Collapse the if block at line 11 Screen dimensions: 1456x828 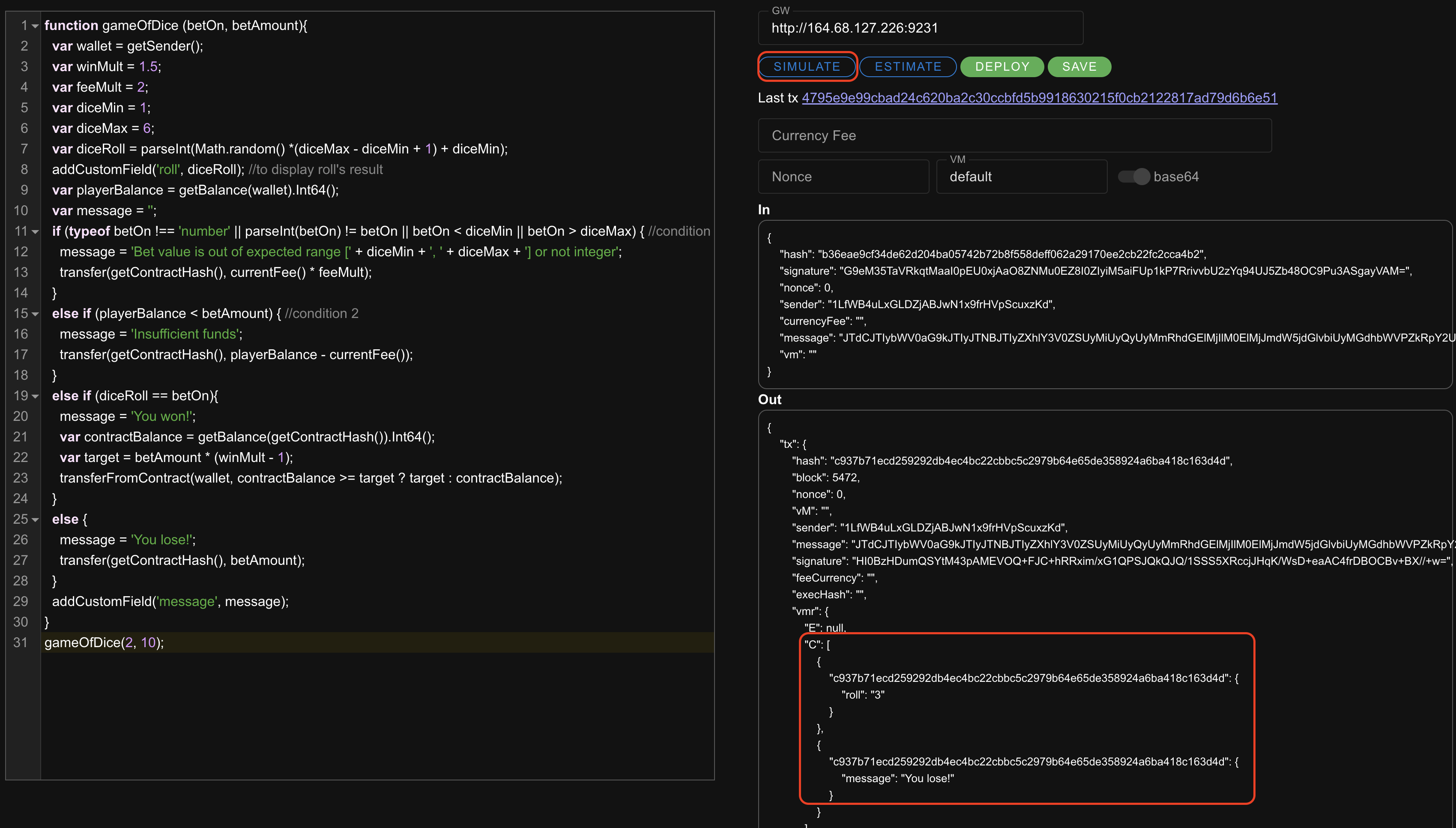coord(35,232)
